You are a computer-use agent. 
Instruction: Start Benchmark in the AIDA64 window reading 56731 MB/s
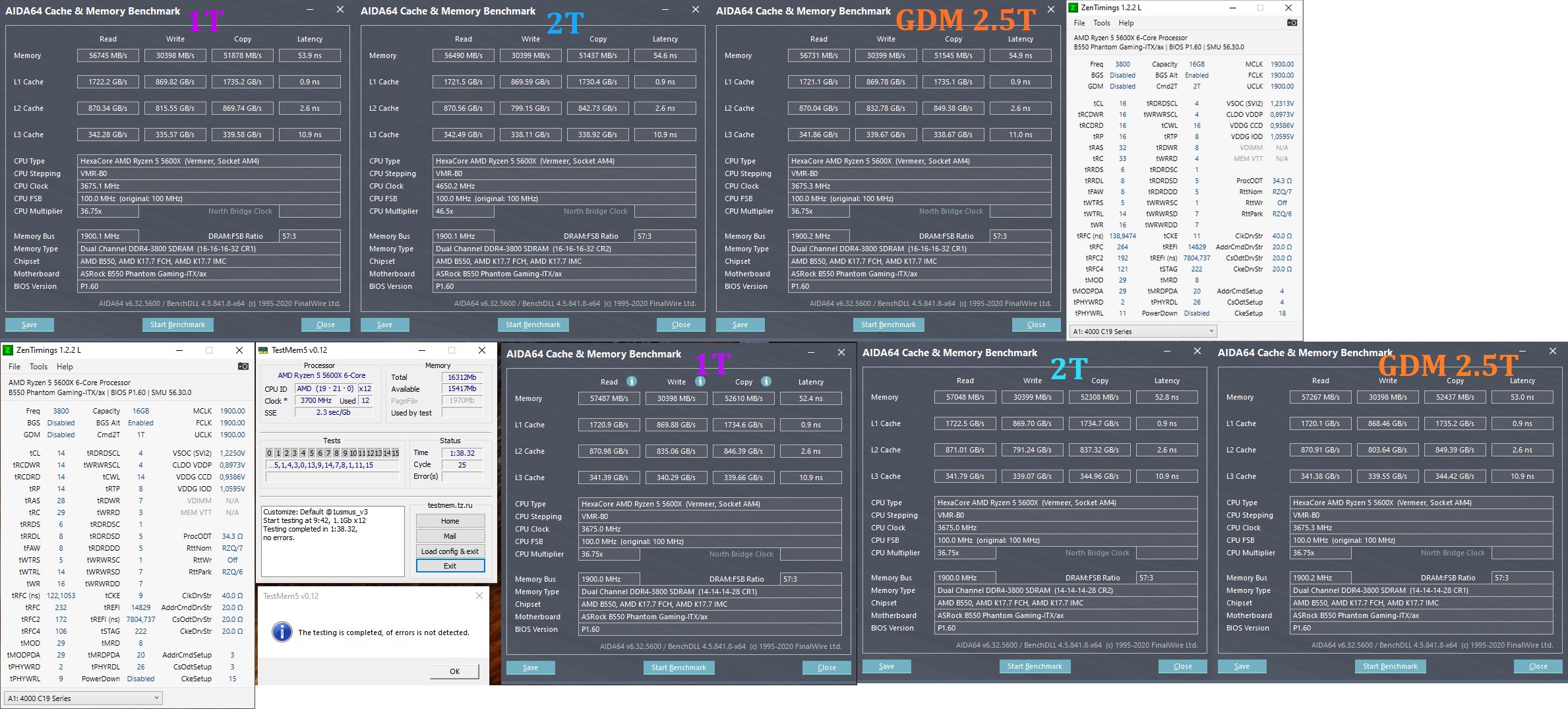pyautogui.click(x=888, y=324)
